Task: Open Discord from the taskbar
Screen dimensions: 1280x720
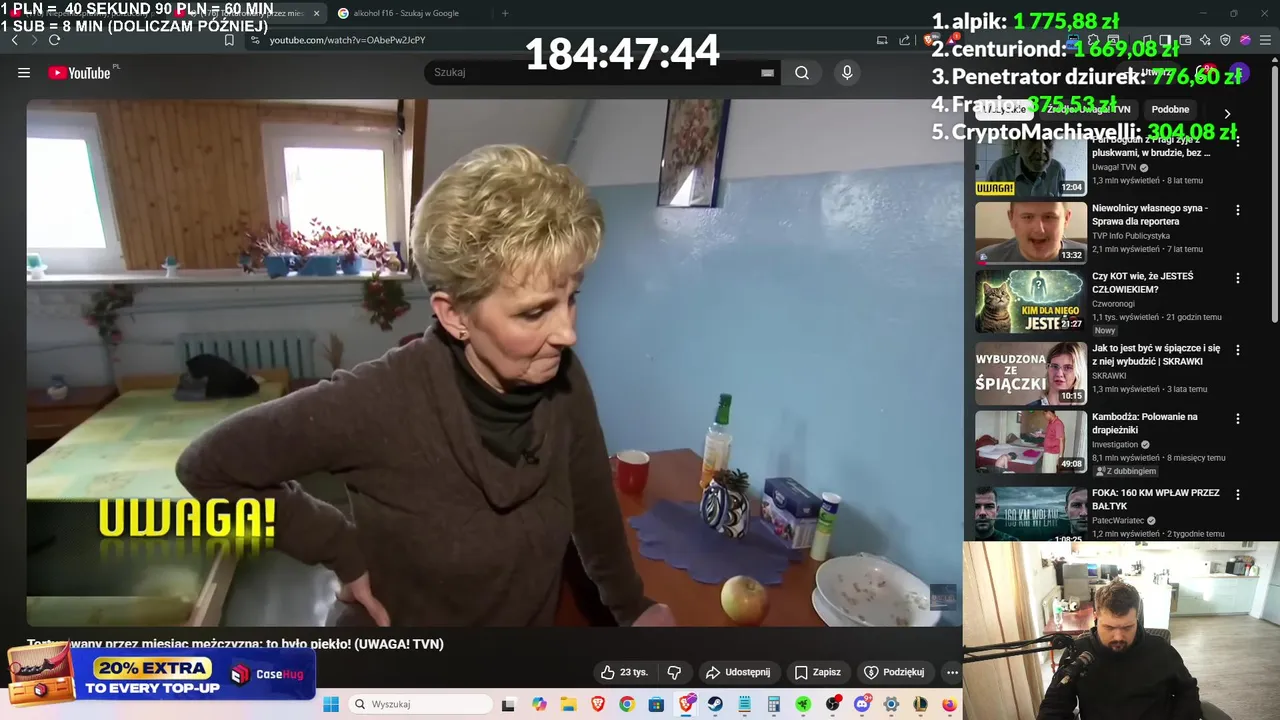Action: click(x=862, y=705)
